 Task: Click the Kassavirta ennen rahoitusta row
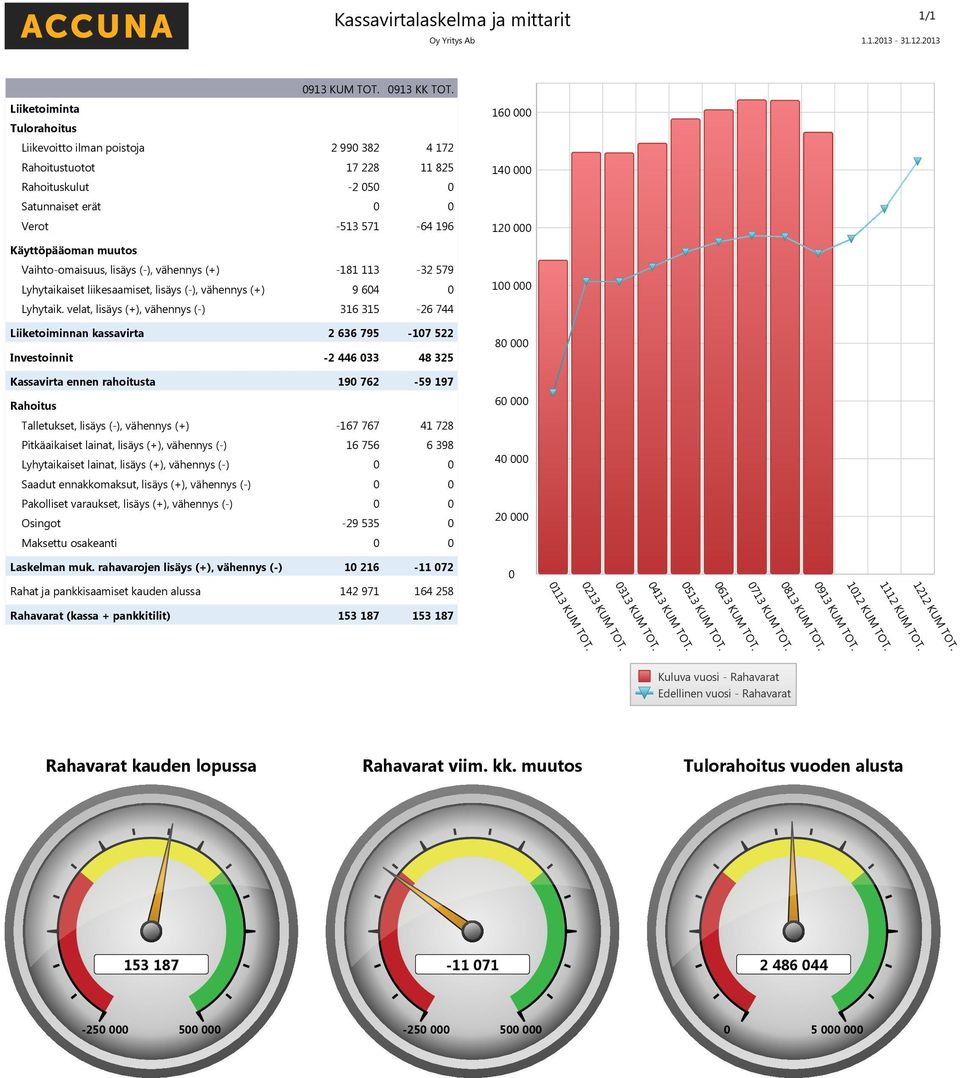point(231,382)
